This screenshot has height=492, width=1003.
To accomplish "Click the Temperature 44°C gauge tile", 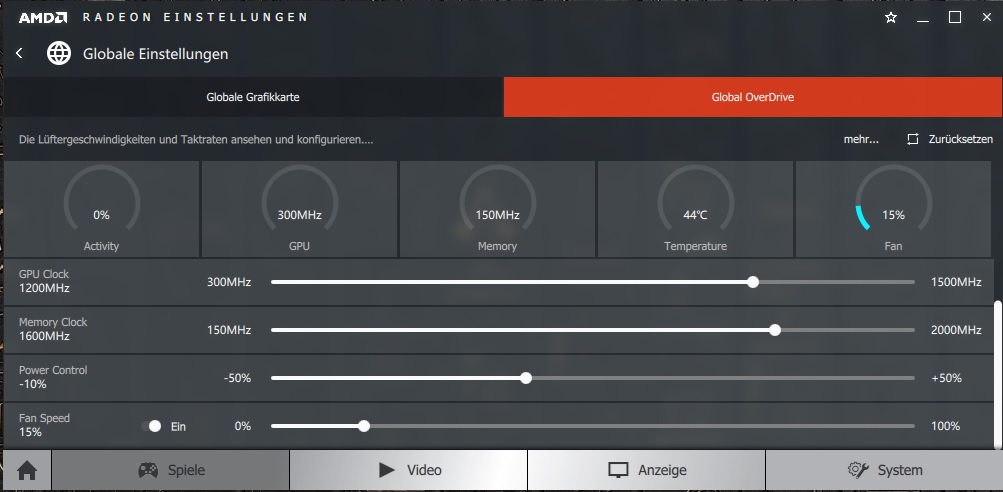I will coord(695,209).
